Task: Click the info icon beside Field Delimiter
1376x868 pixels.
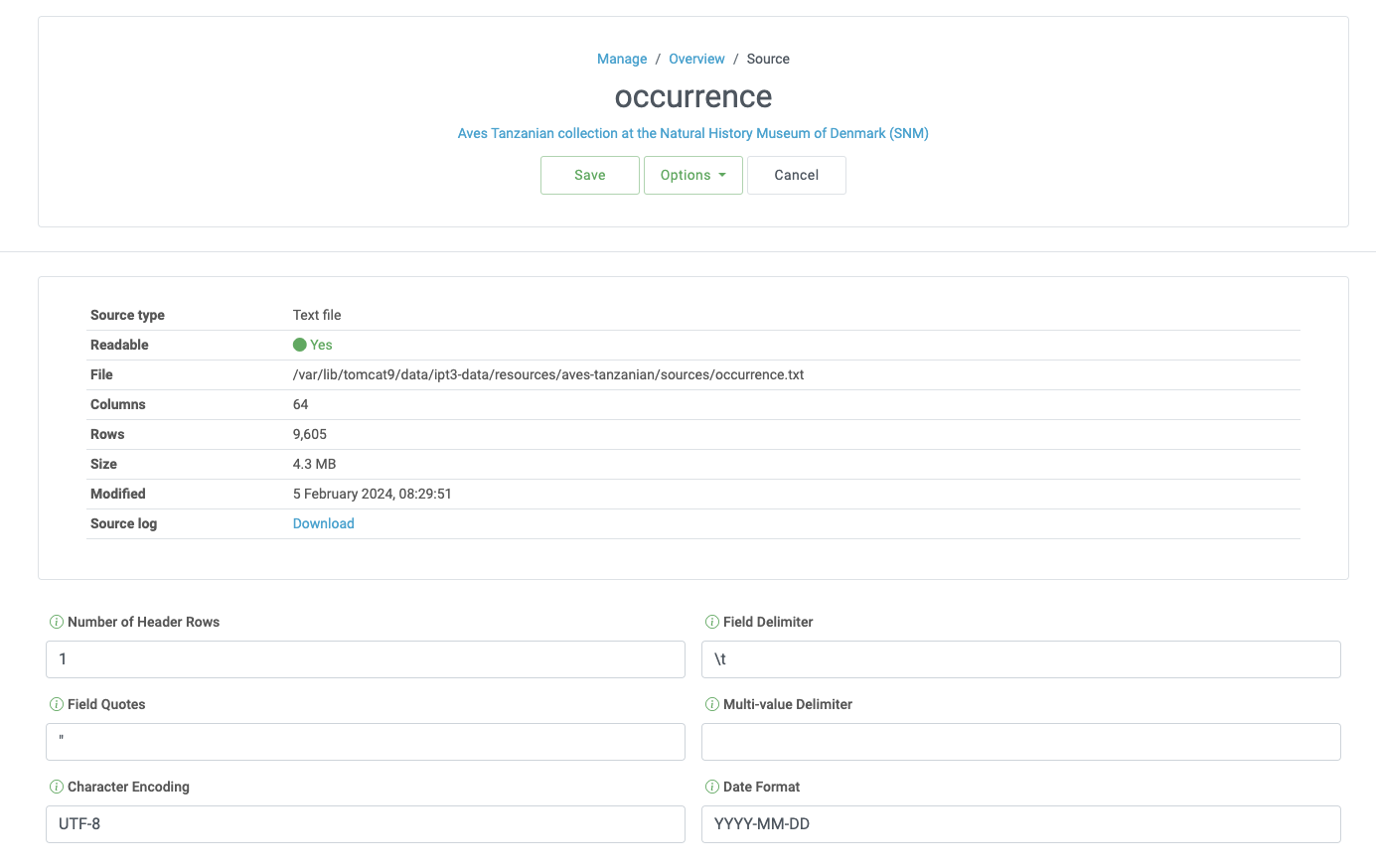Action: pos(712,622)
